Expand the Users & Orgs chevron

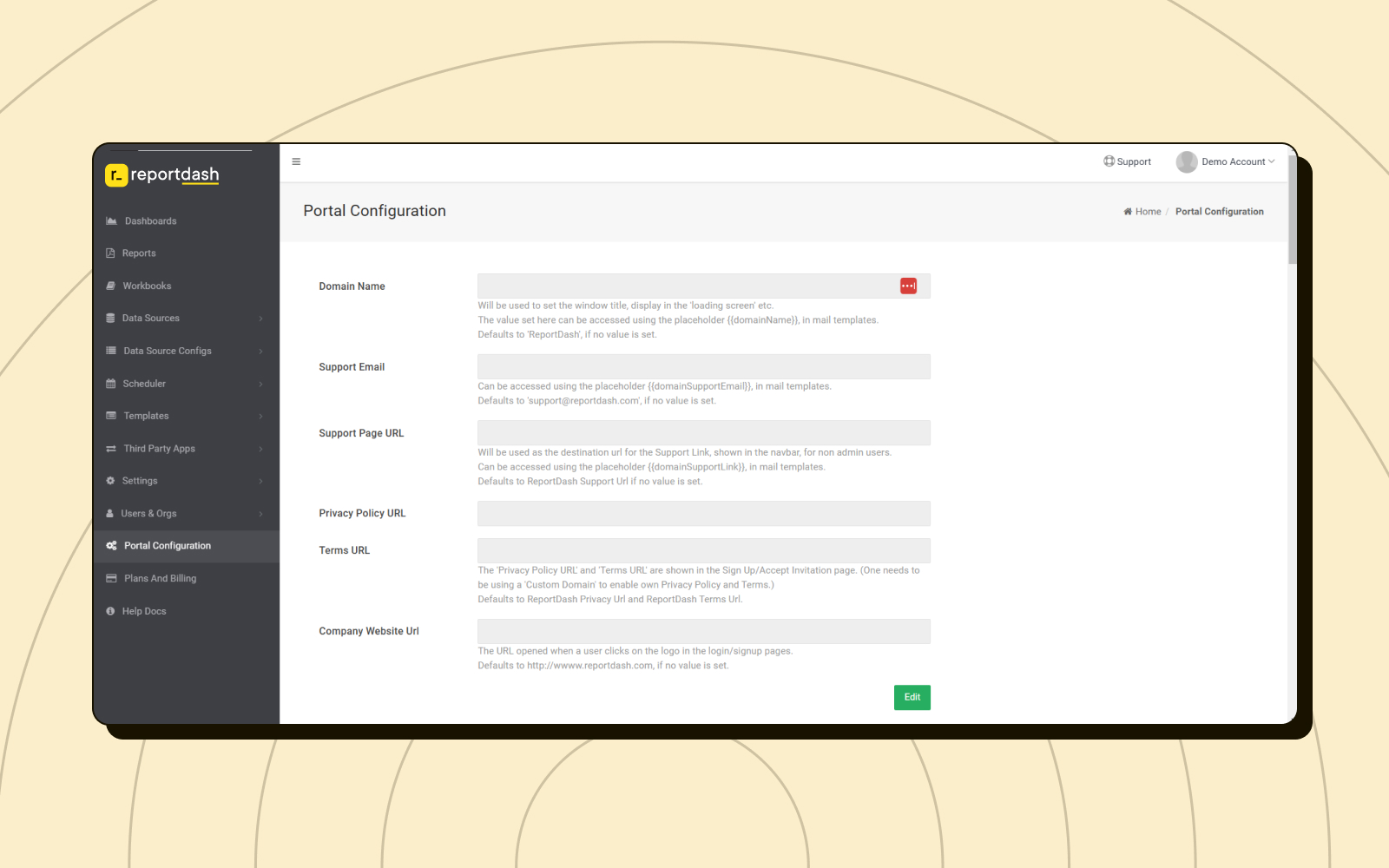260,514
